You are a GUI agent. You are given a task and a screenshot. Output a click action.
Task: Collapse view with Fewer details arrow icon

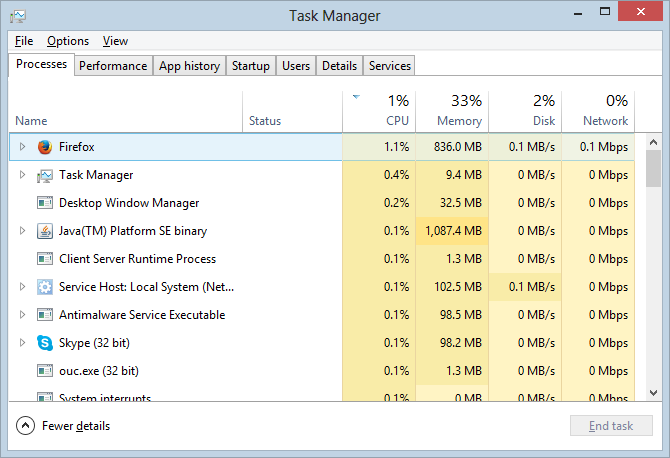tap(25, 426)
